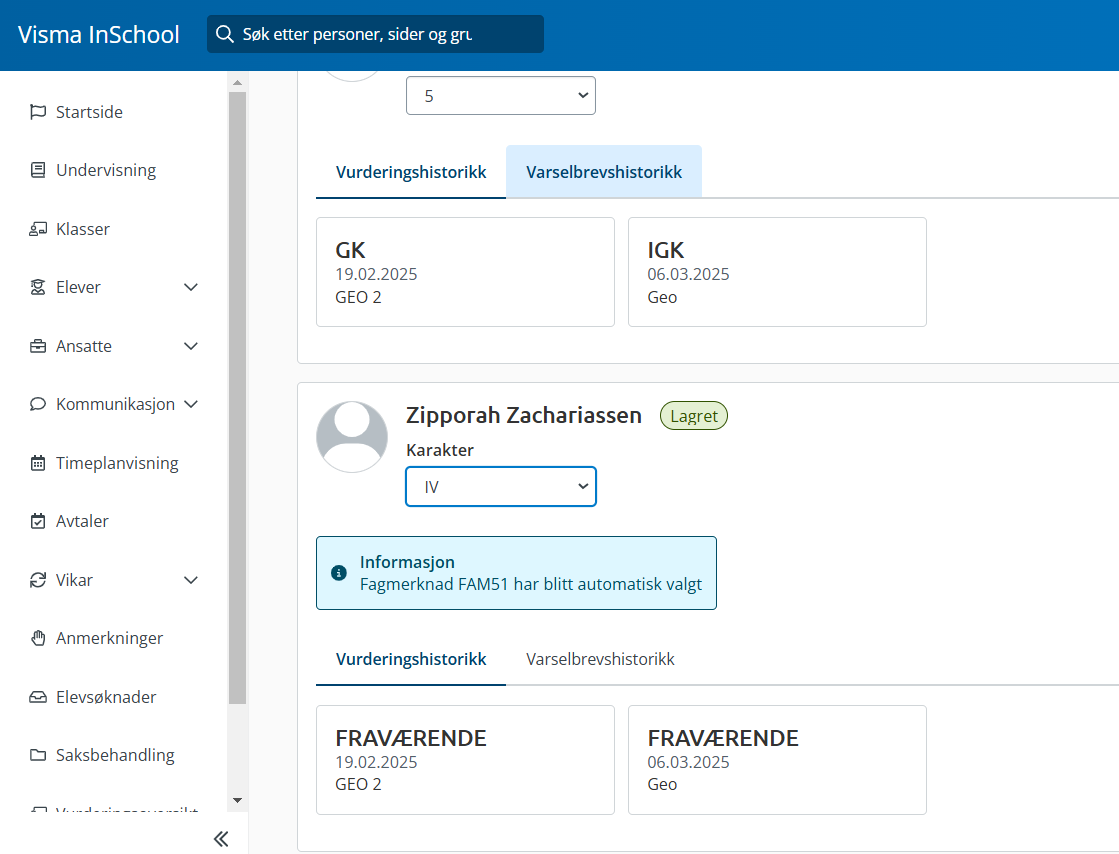Click the sidebar scrollbar thumb
Image resolution: width=1119 pixels, height=854 pixels.
[x=238, y=398]
